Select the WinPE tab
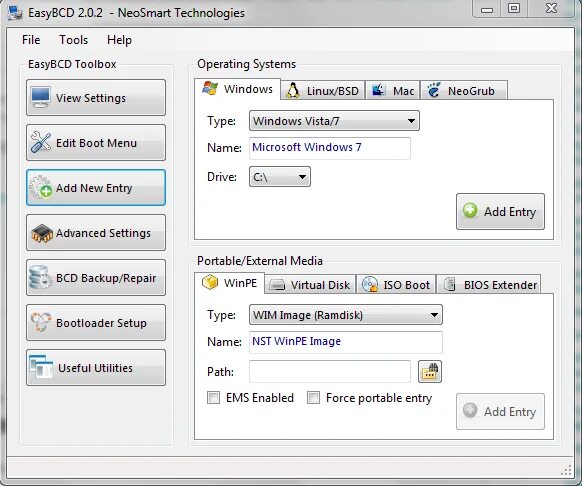 click(x=229, y=283)
